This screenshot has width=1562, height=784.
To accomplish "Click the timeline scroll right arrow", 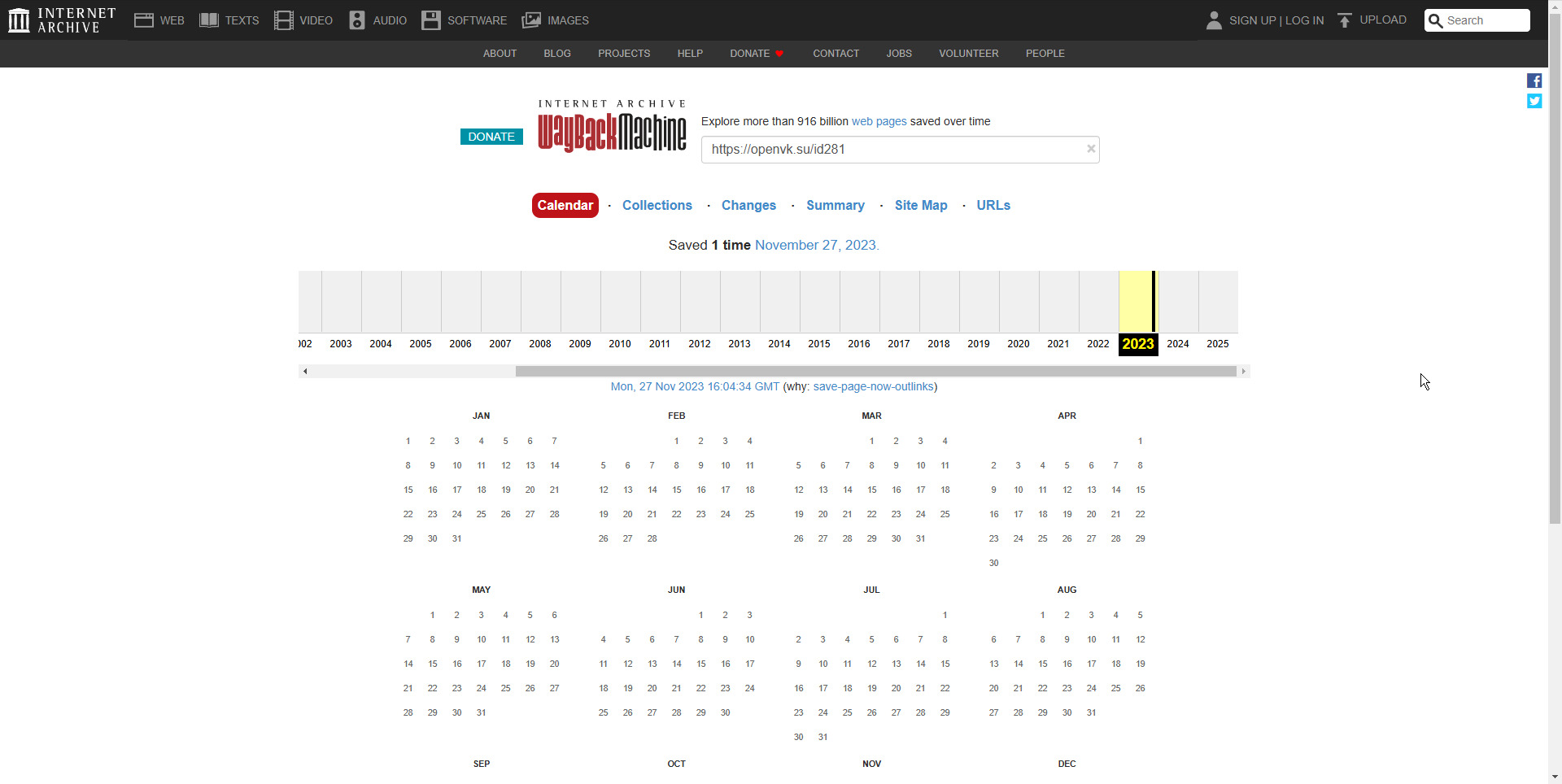I will click(x=1243, y=372).
